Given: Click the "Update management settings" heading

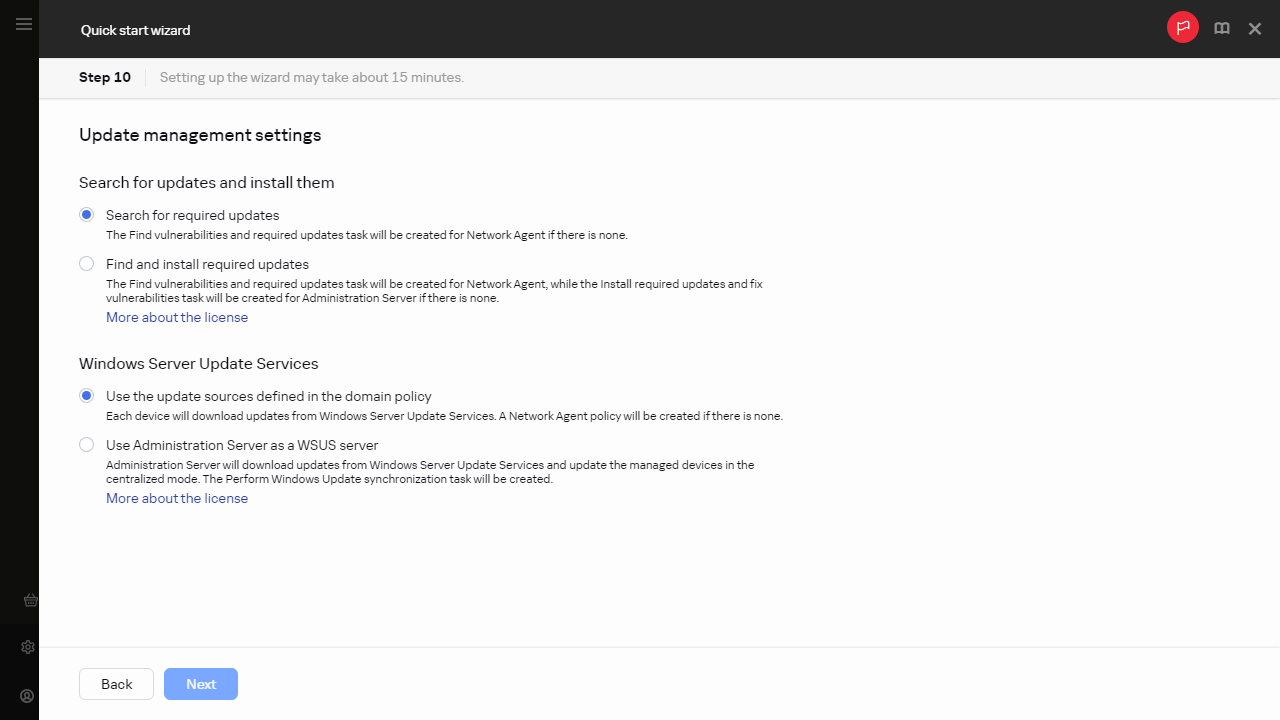Looking at the screenshot, I should point(200,135).
